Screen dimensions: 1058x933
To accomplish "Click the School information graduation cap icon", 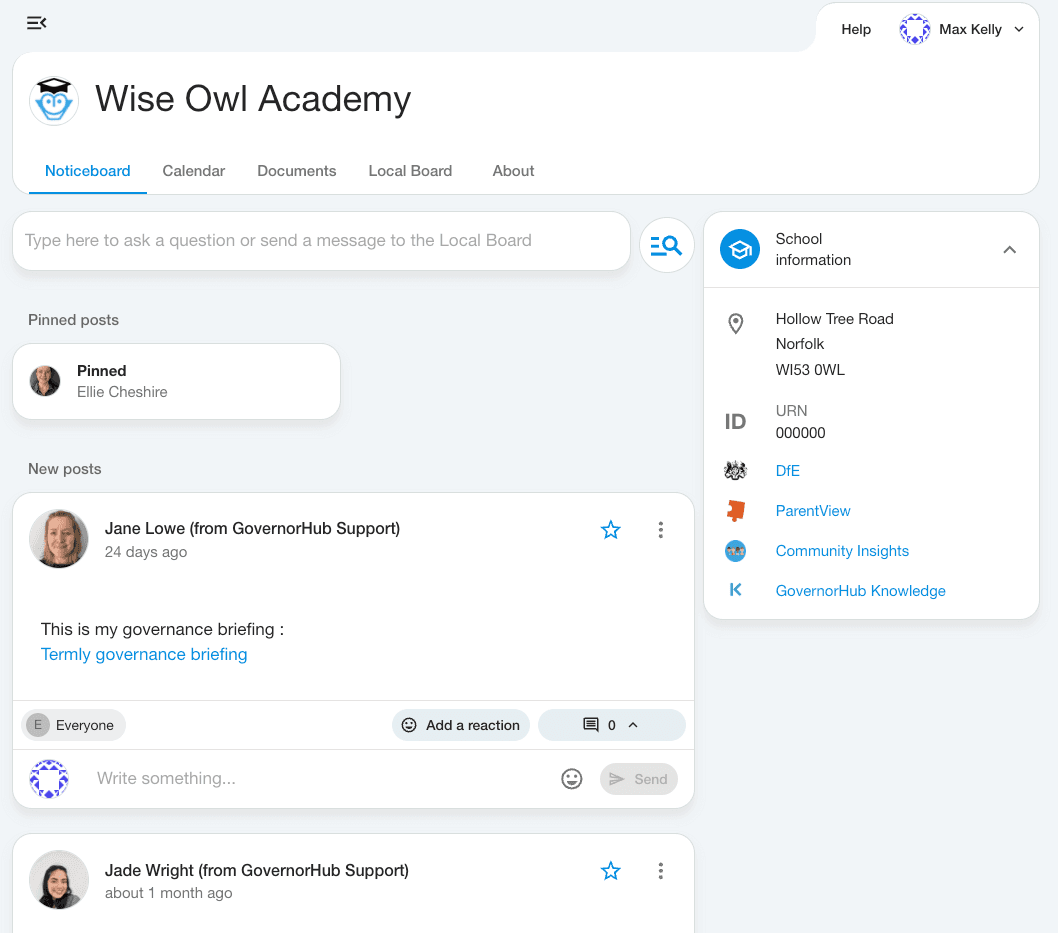I will click(741, 250).
